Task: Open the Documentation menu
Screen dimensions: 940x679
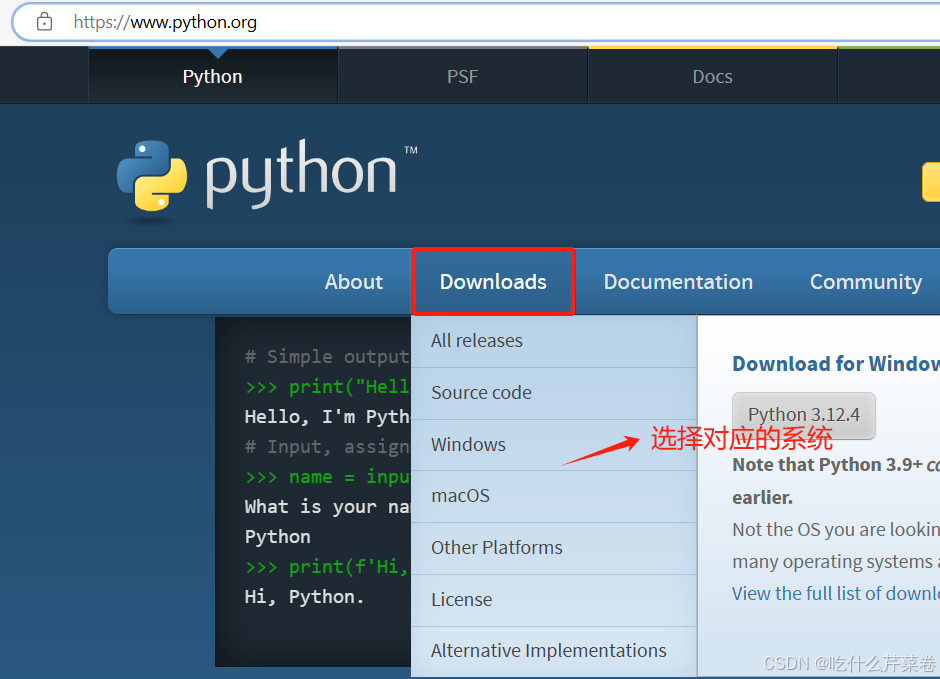Action: coord(678,282)
